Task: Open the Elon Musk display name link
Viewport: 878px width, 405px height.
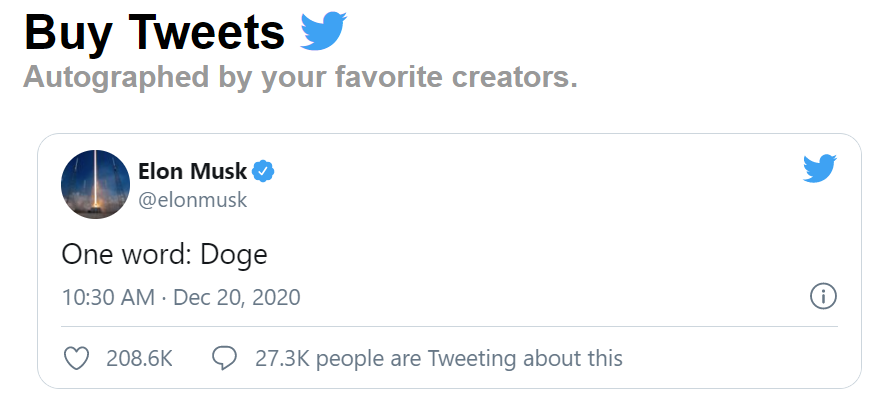Action: click(x=192, y=171)
